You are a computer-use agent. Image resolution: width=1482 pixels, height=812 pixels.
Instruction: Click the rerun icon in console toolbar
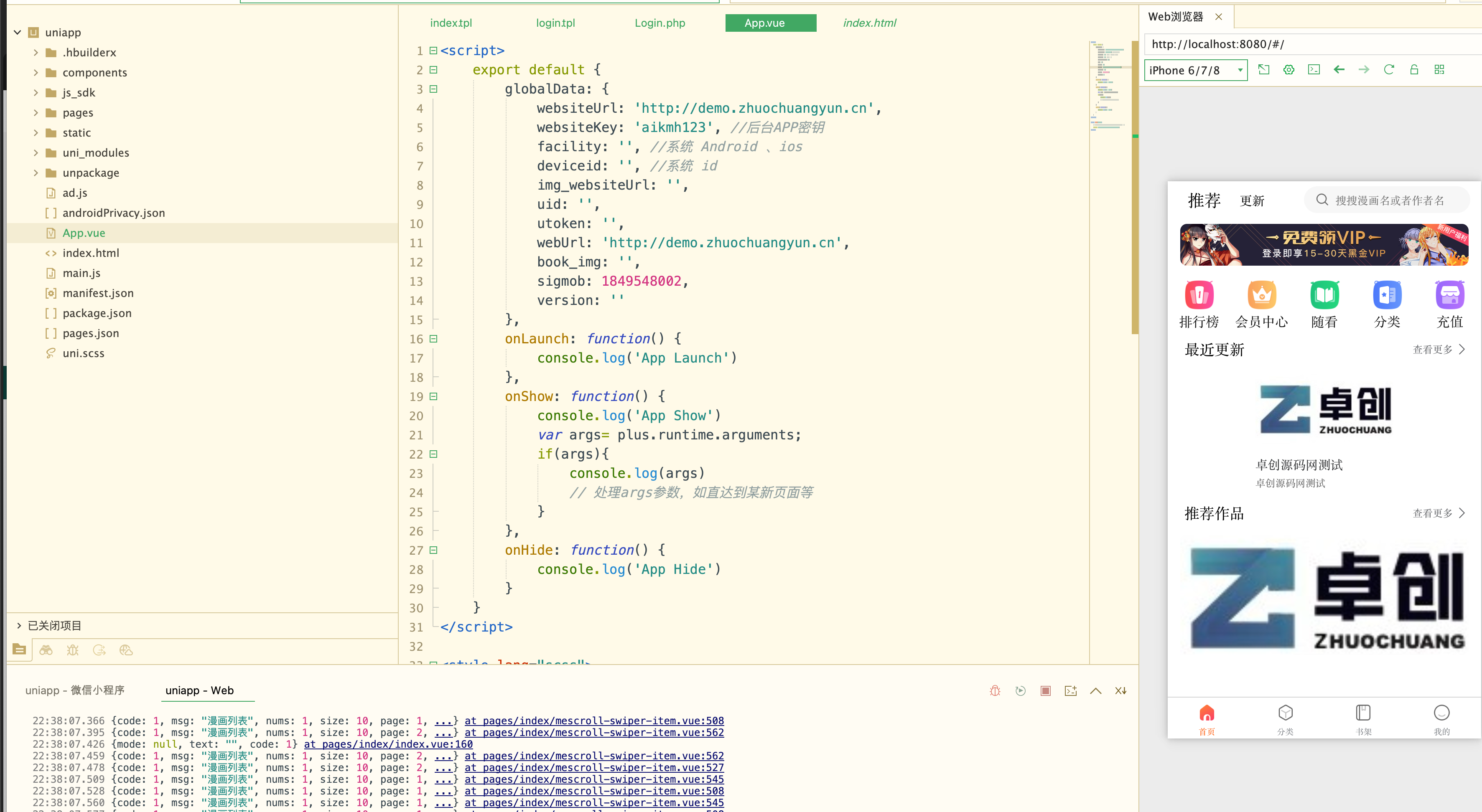(x=1020, y=691)
